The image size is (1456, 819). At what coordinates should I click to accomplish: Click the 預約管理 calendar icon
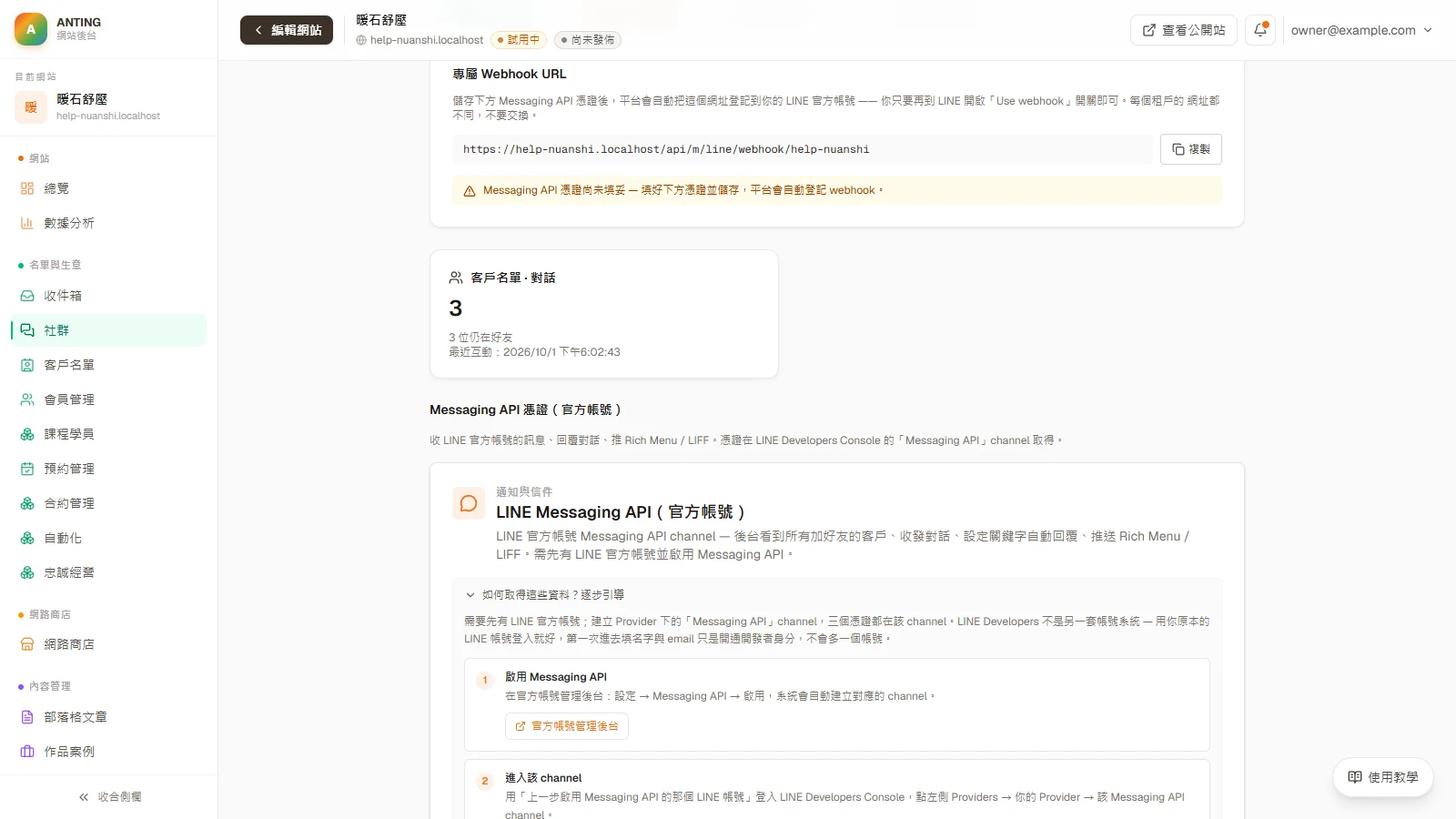(27, 469)
